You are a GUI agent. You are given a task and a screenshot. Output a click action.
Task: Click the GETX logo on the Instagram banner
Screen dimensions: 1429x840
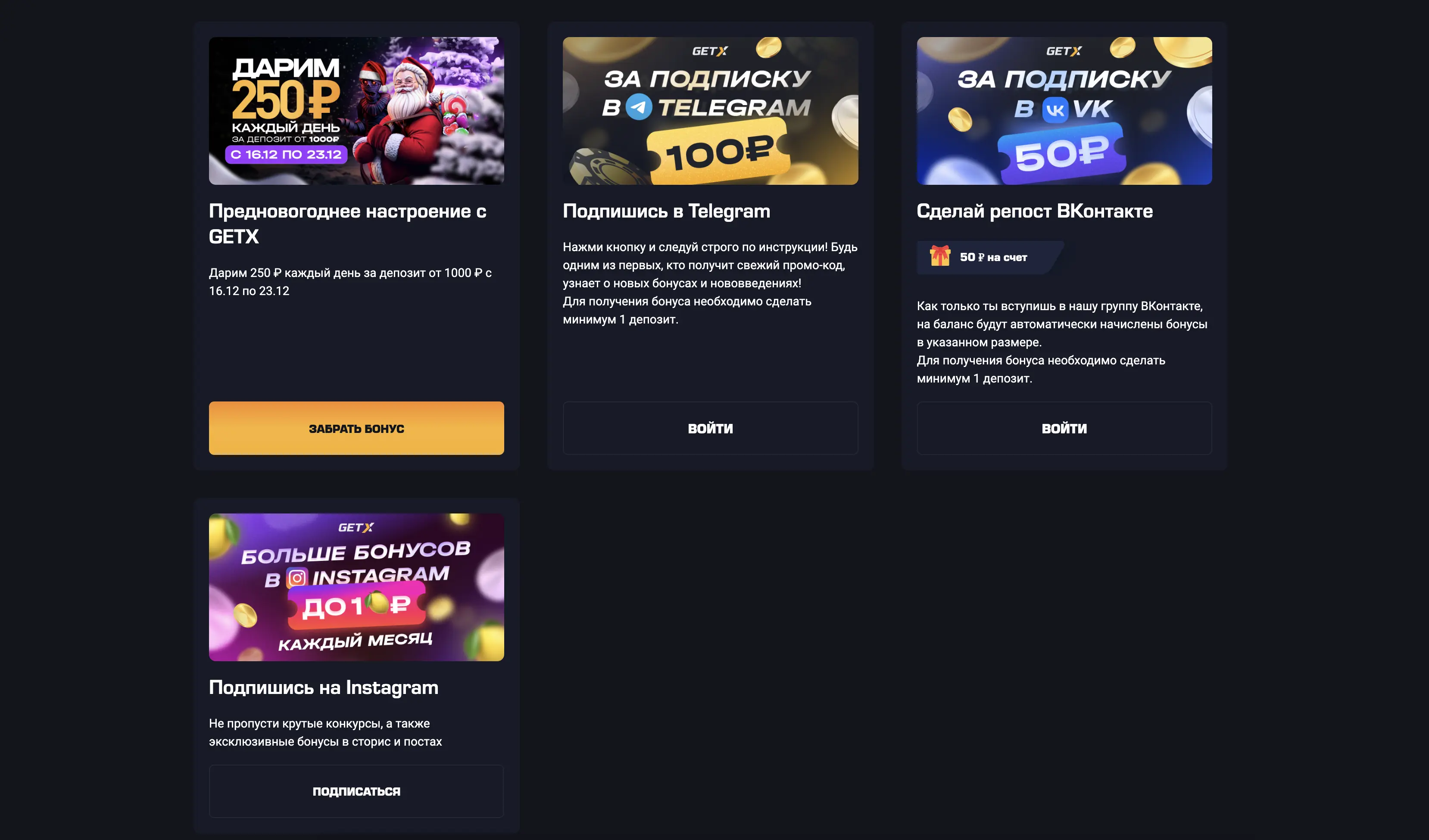[x=356, y=527]
